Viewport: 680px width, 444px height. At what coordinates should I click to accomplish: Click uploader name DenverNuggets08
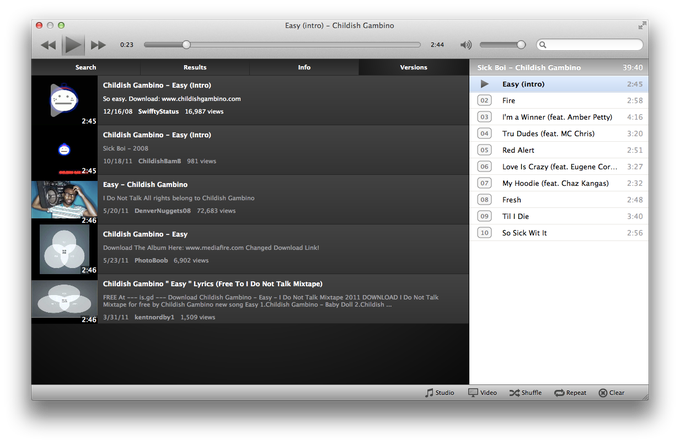162,211
